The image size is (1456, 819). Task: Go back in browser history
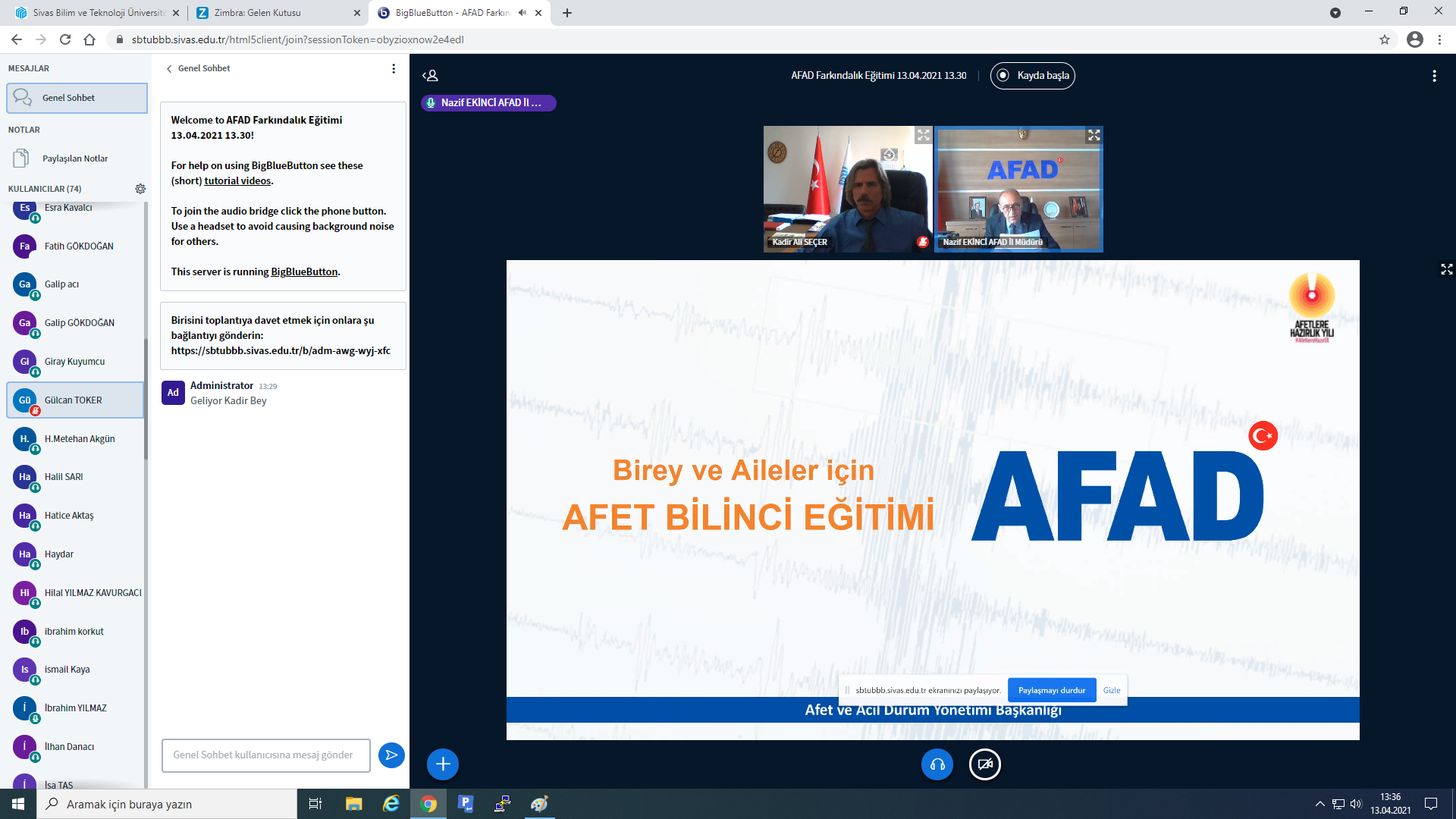[x=17, y=39]
